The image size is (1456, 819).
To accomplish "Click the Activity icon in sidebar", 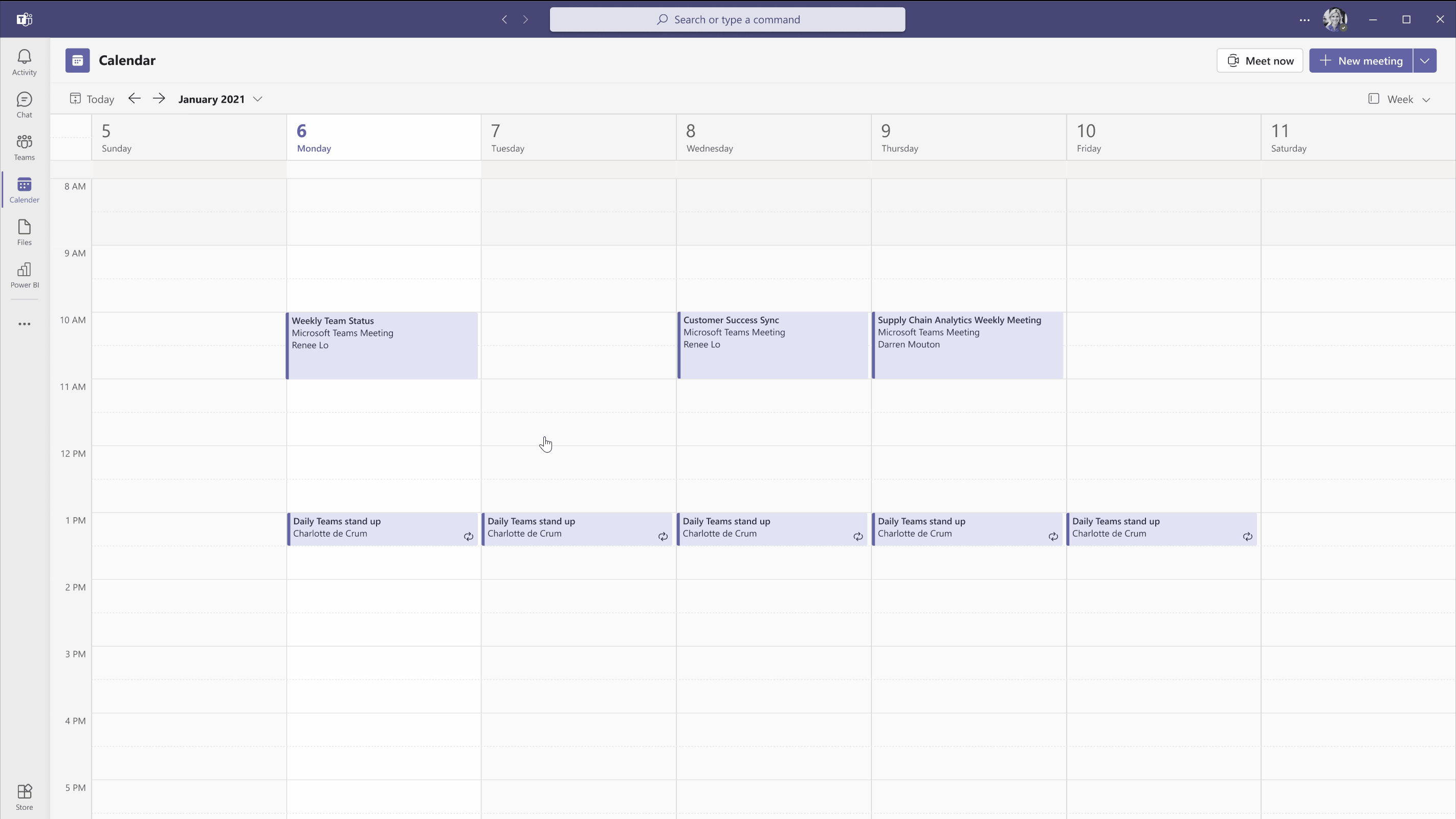I will 24,62.
